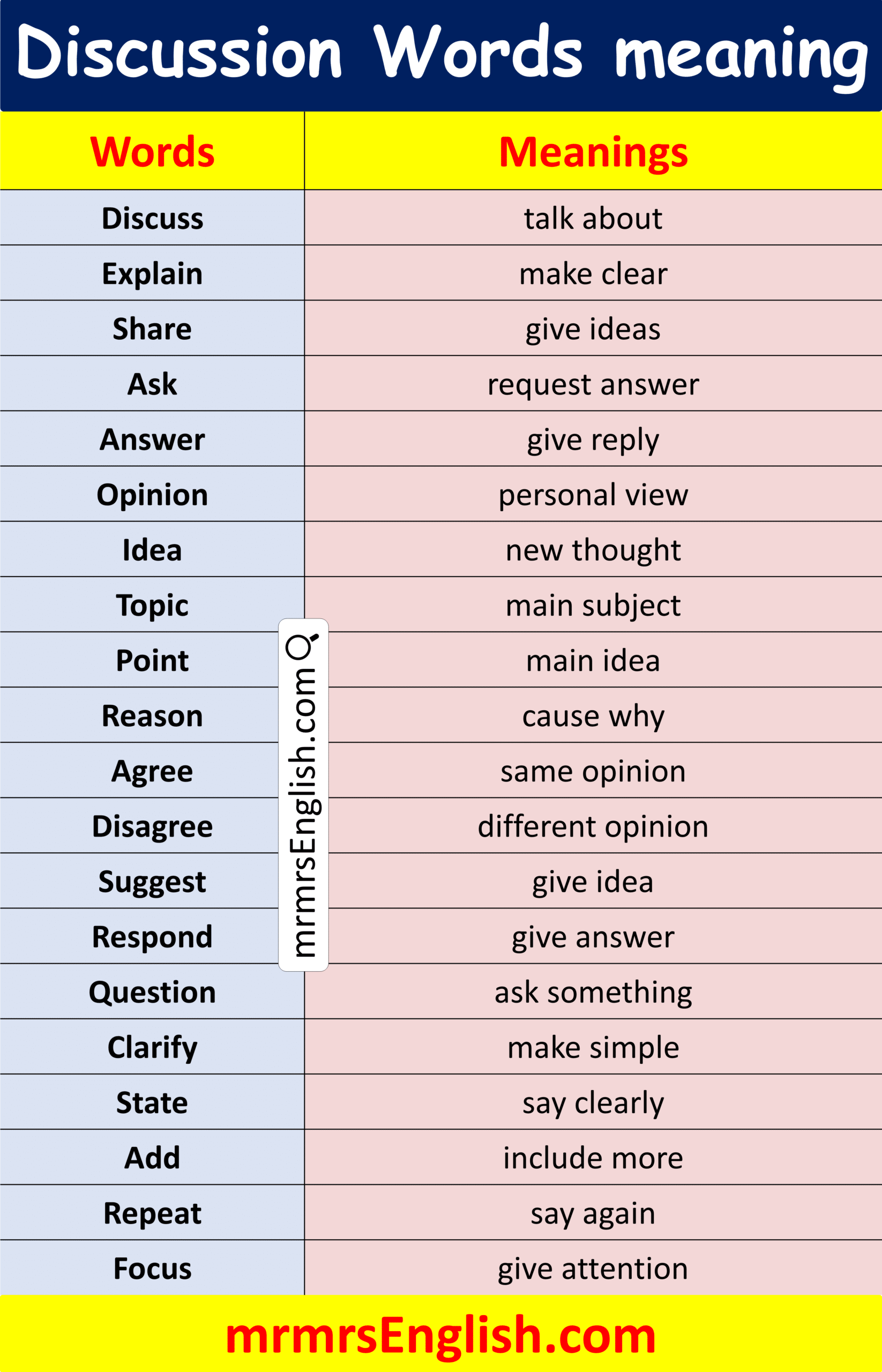The width and height of the screenshot is (882, 1372).
Task: Select the red "Words" column header
Action: [152, 152]
